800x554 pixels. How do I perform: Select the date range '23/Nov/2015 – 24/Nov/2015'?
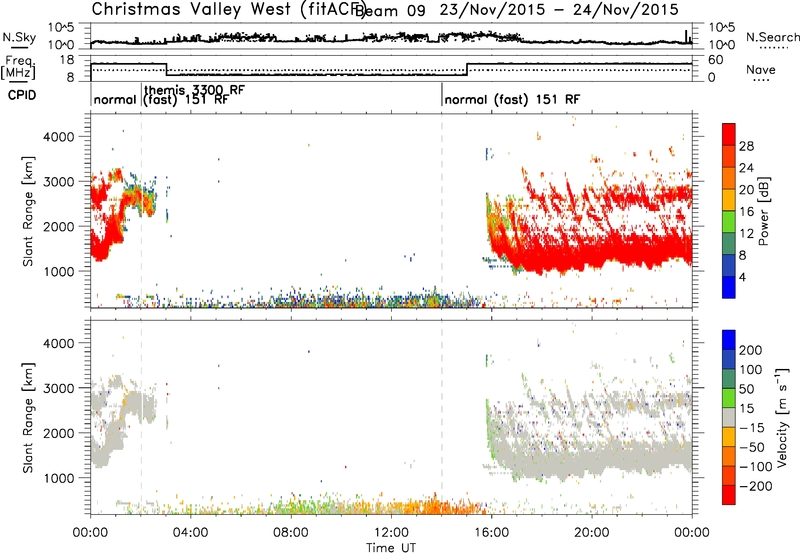coord(559,10)
